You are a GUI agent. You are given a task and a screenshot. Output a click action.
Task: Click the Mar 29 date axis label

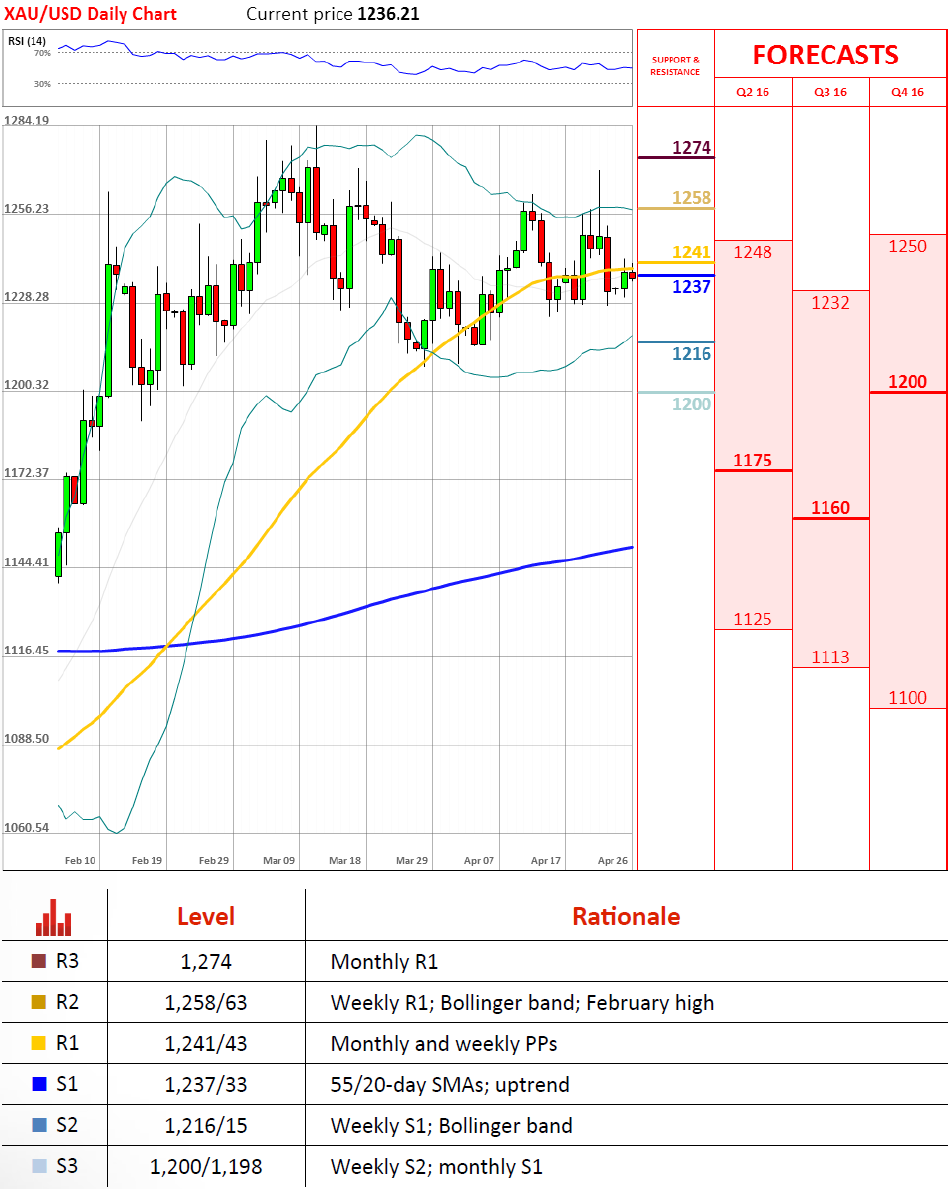412,861
